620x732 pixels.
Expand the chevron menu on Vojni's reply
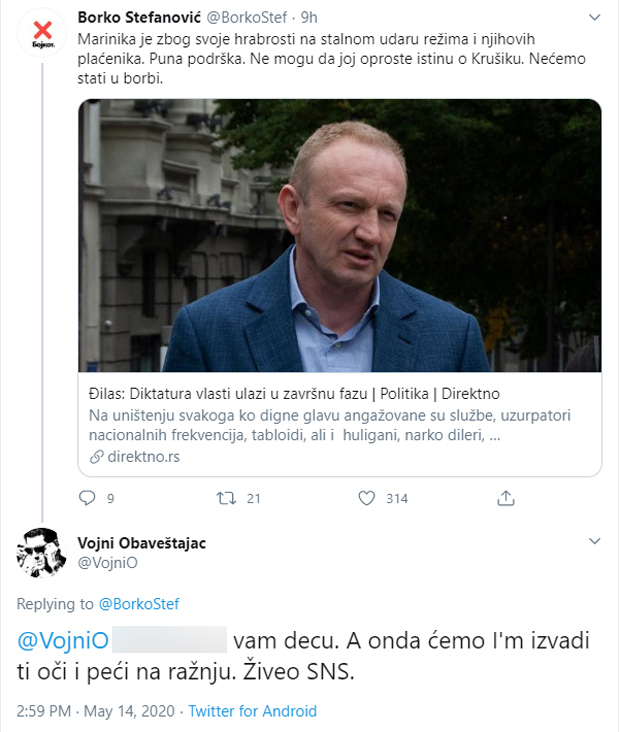pyautogui.click(x=595, y=542)
